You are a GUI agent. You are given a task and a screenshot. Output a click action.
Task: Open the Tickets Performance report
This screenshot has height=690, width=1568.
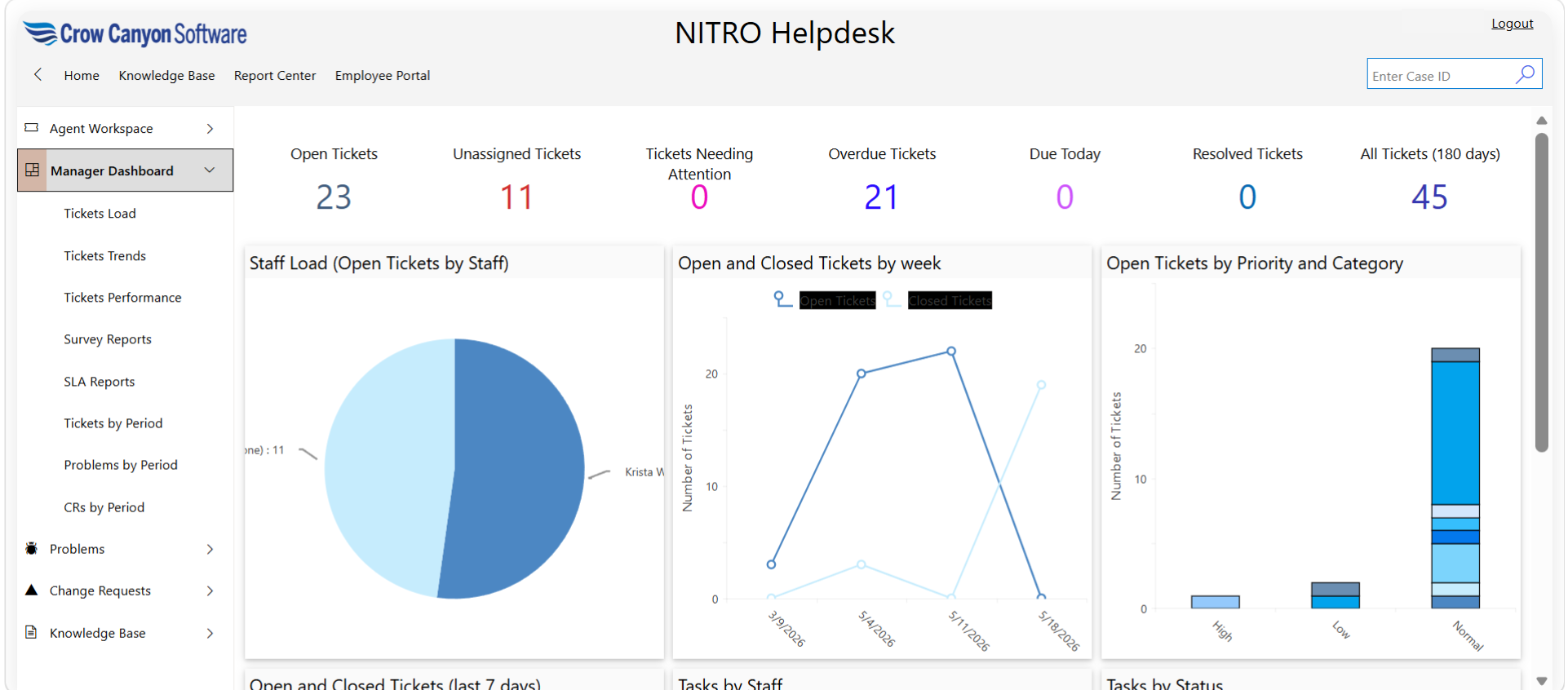coord(122,297)
